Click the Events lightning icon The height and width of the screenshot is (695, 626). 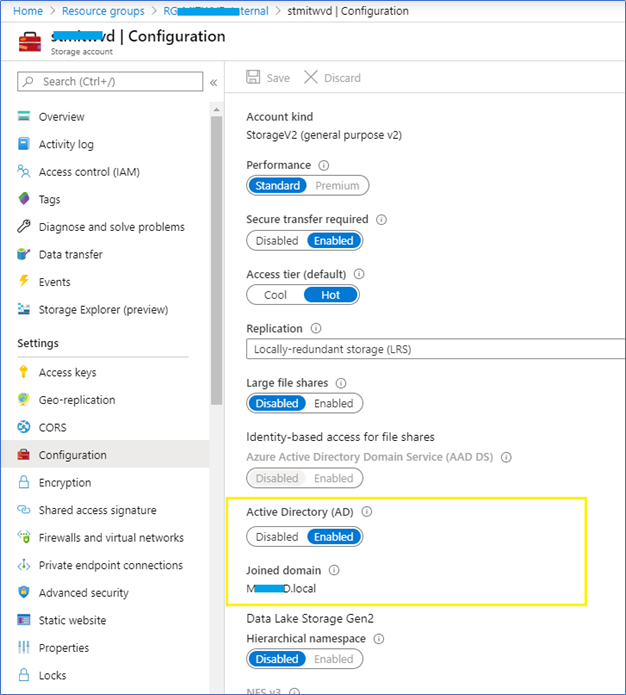(x=23, y=281)
